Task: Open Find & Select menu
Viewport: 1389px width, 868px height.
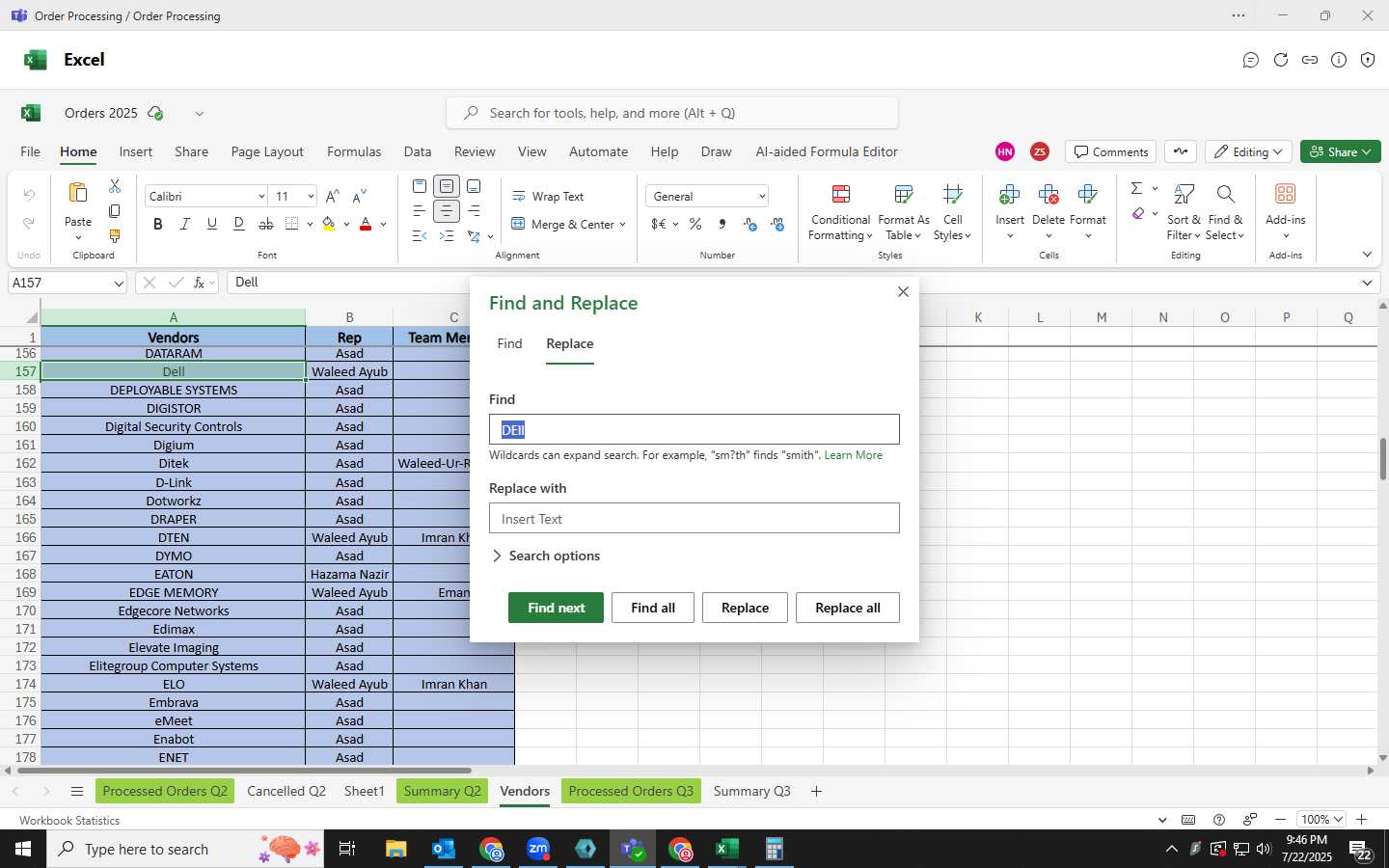Action: [1225, 212]
